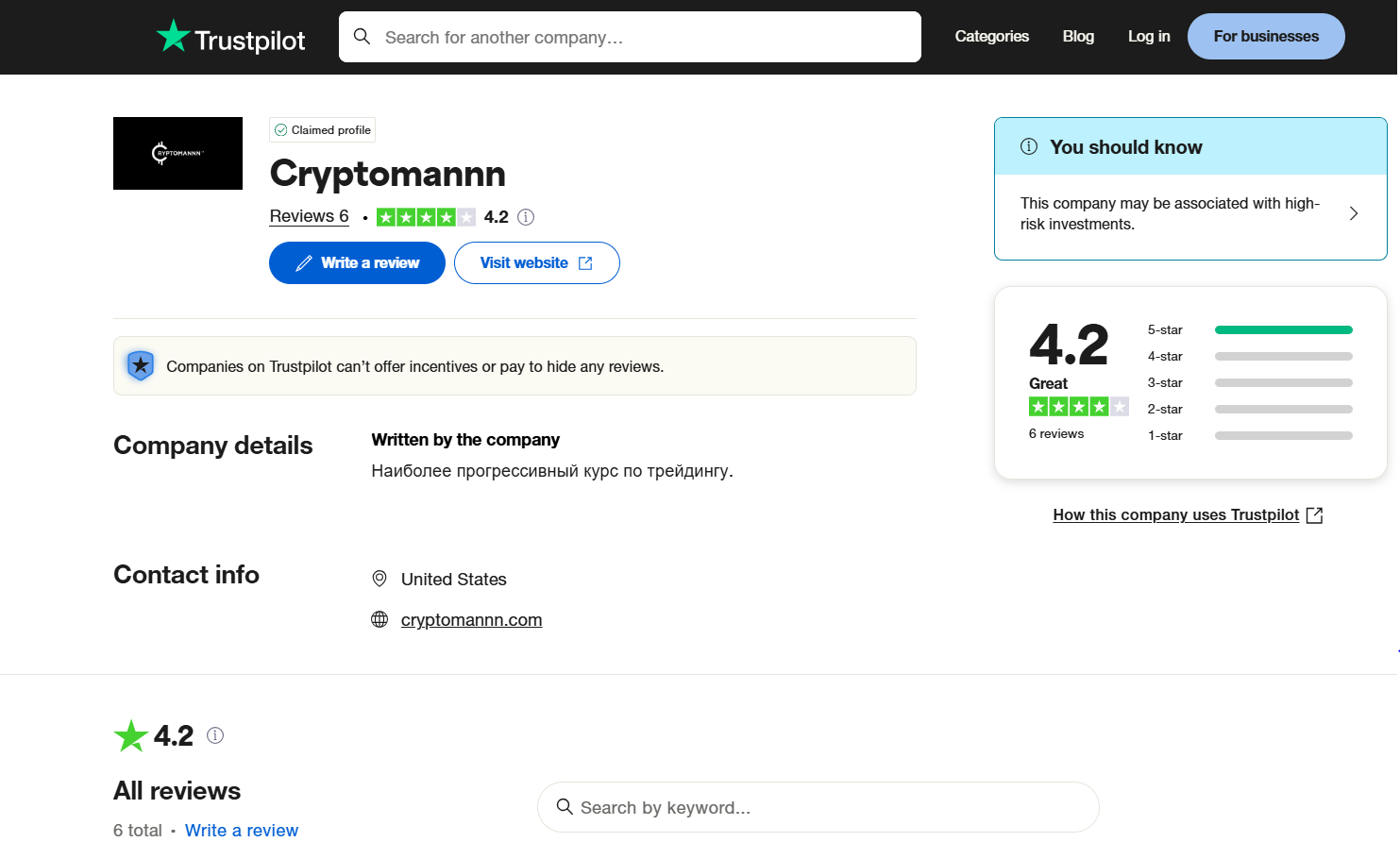The height and width of the screenshot is (842, 1400).
Task: Click external-link icon after How this company uses Trustpilot
Action: pyautogui.click(x=1314, y=514)
